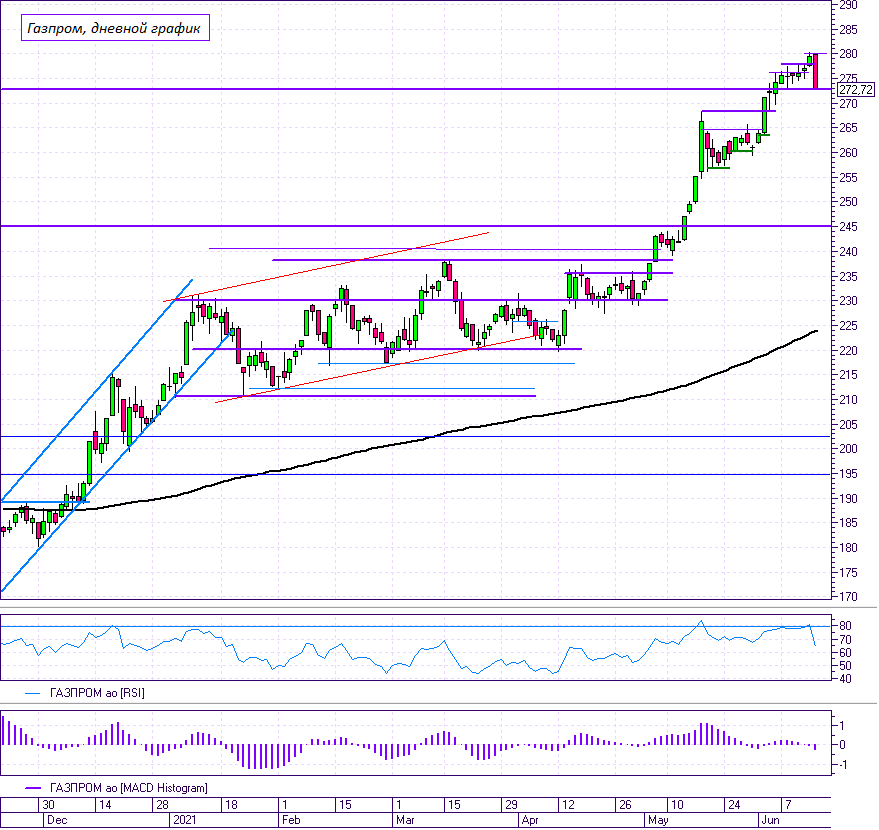The width and height of the screenshot is (879, 830).
Task: Click the 195 price axis label
Action: pyautogui.click(x=848, y=474)
